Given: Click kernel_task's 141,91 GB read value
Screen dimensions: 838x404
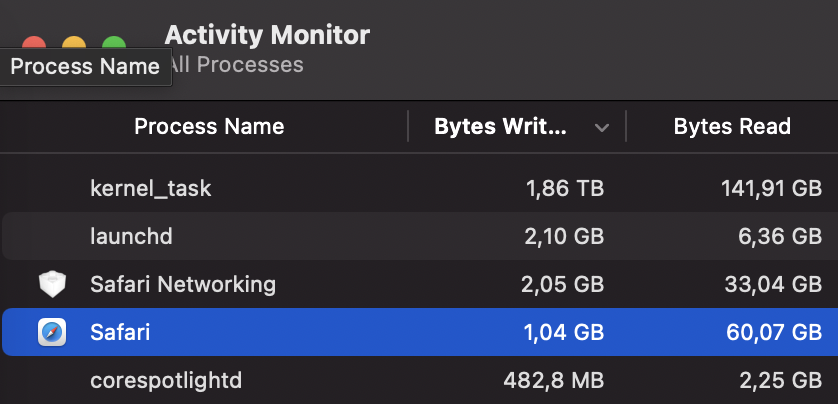Looking at the screenshot, I should tap(771, 188).
